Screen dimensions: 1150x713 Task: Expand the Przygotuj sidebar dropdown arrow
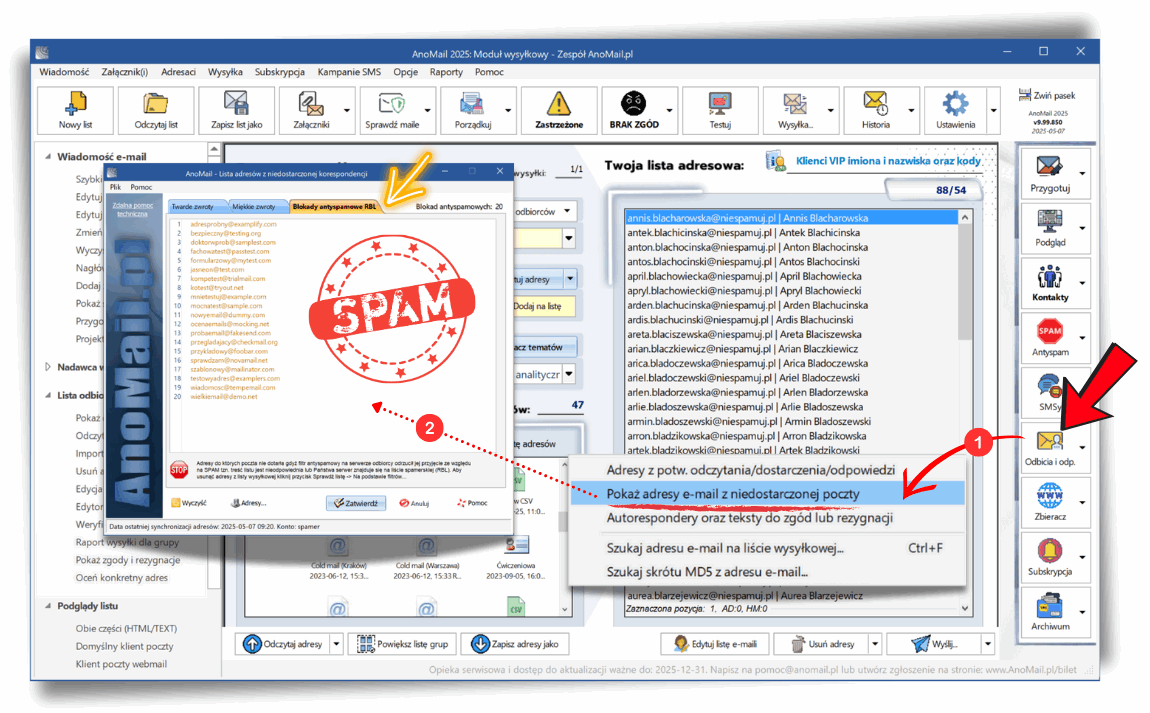tap(1083, 174)
